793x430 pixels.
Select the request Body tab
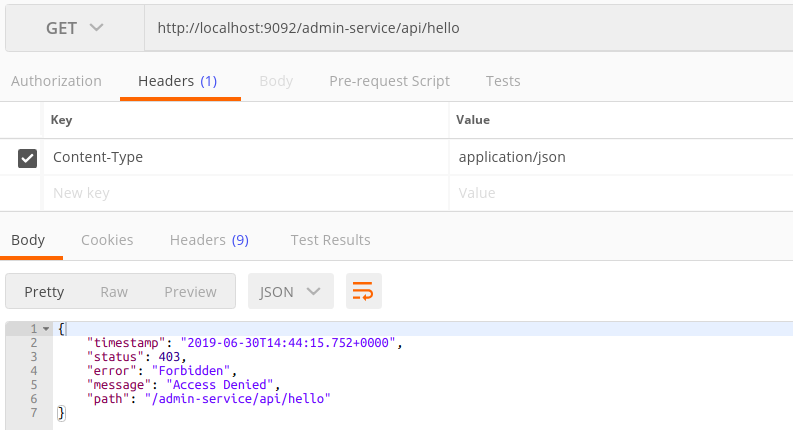(x=276, y=81)
